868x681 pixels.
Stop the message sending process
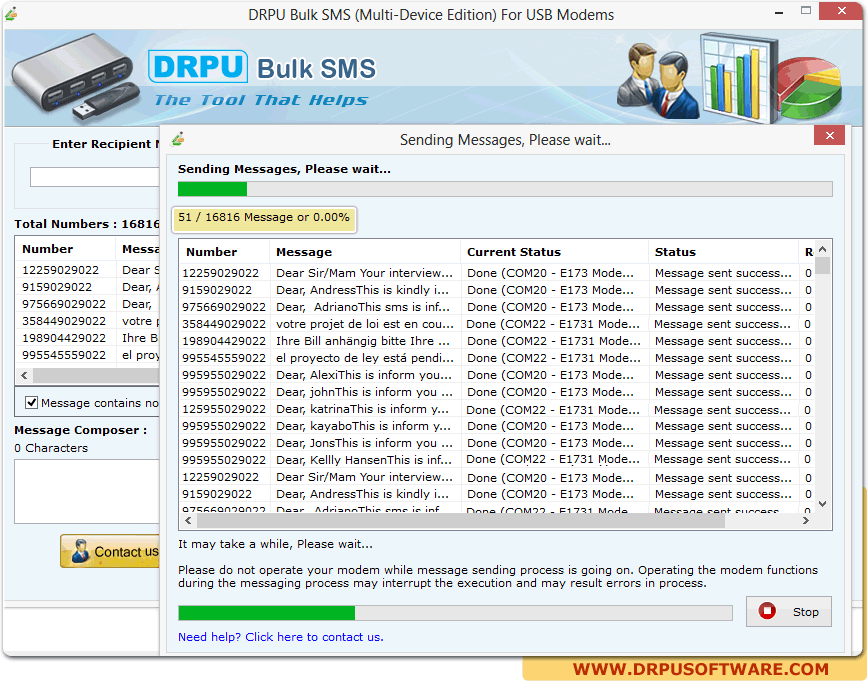[788, 611]
